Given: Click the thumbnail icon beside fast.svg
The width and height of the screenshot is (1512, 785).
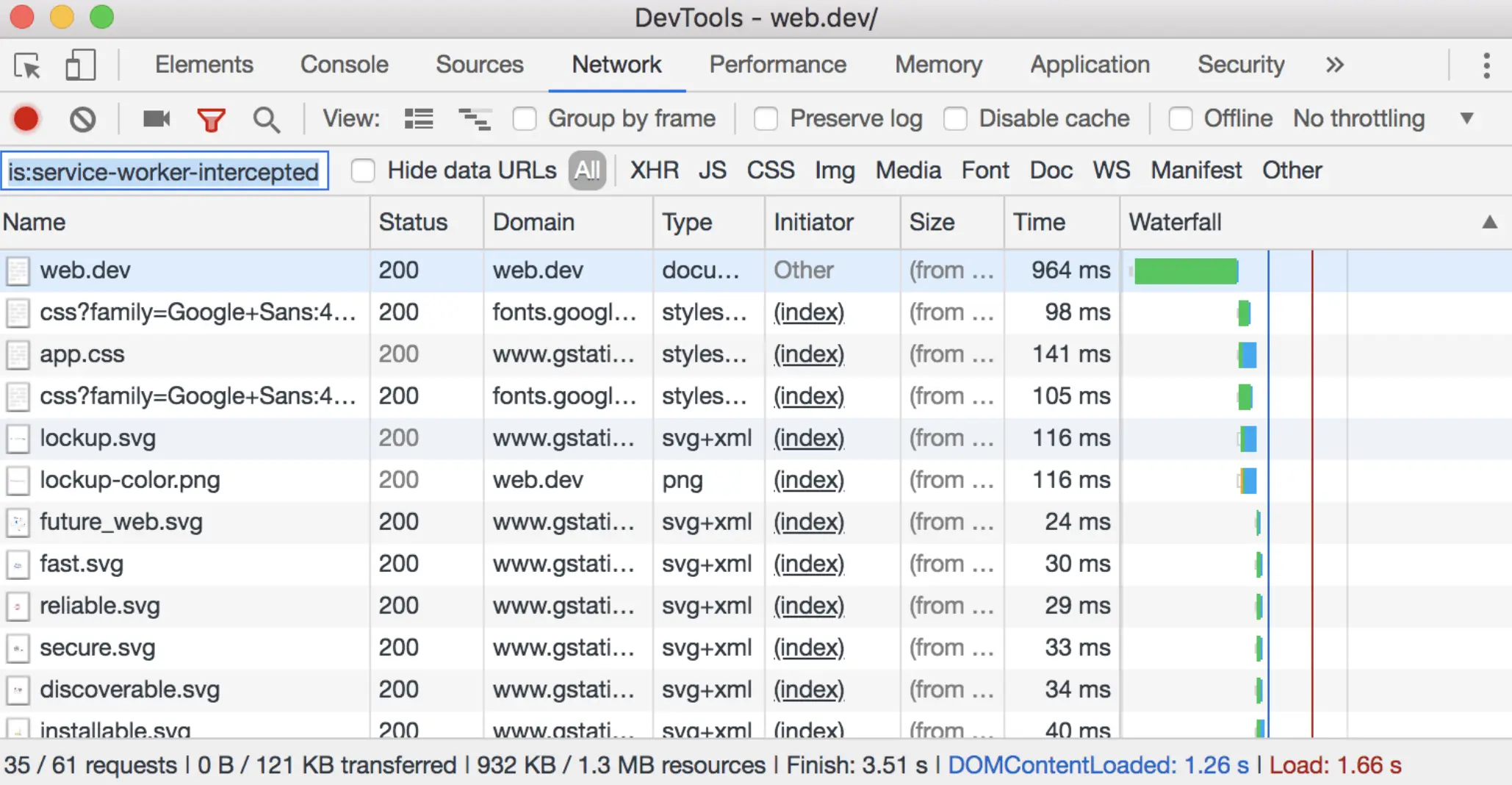Looking at the screenshot, I should 18,564.
